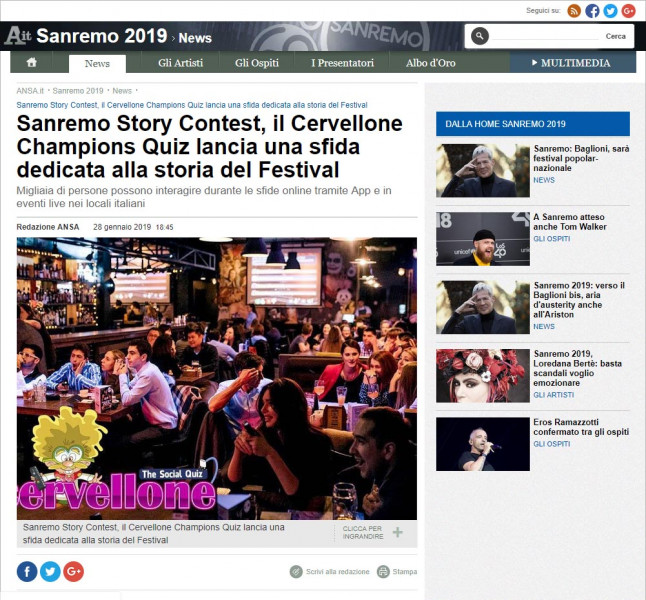Viewport: 646px width, 600px height.
Task: Share article with blue Facebook button below image
Action: coord(27,572)
